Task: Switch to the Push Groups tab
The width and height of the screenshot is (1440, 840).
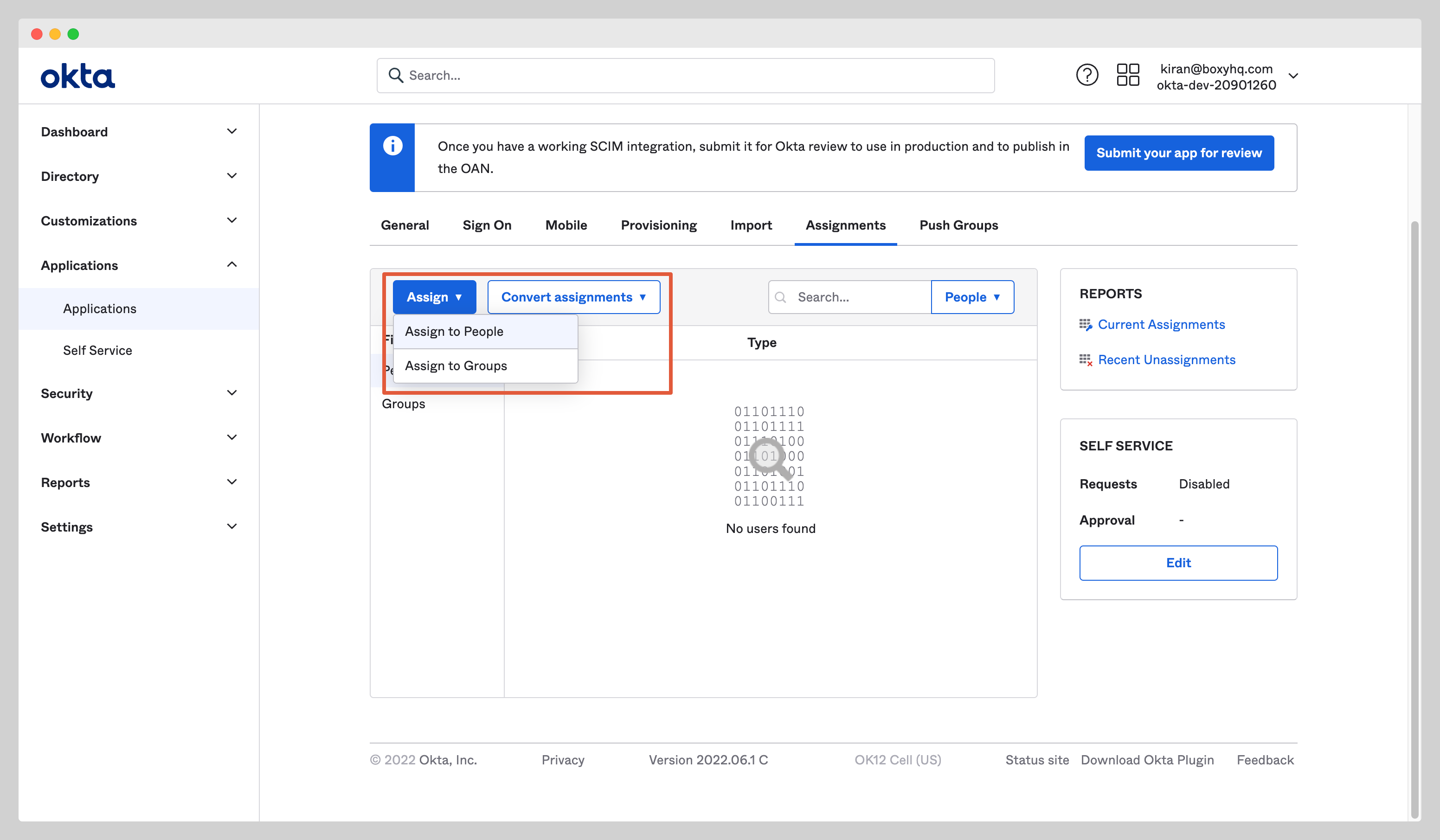Action: (x=958, y=225)
